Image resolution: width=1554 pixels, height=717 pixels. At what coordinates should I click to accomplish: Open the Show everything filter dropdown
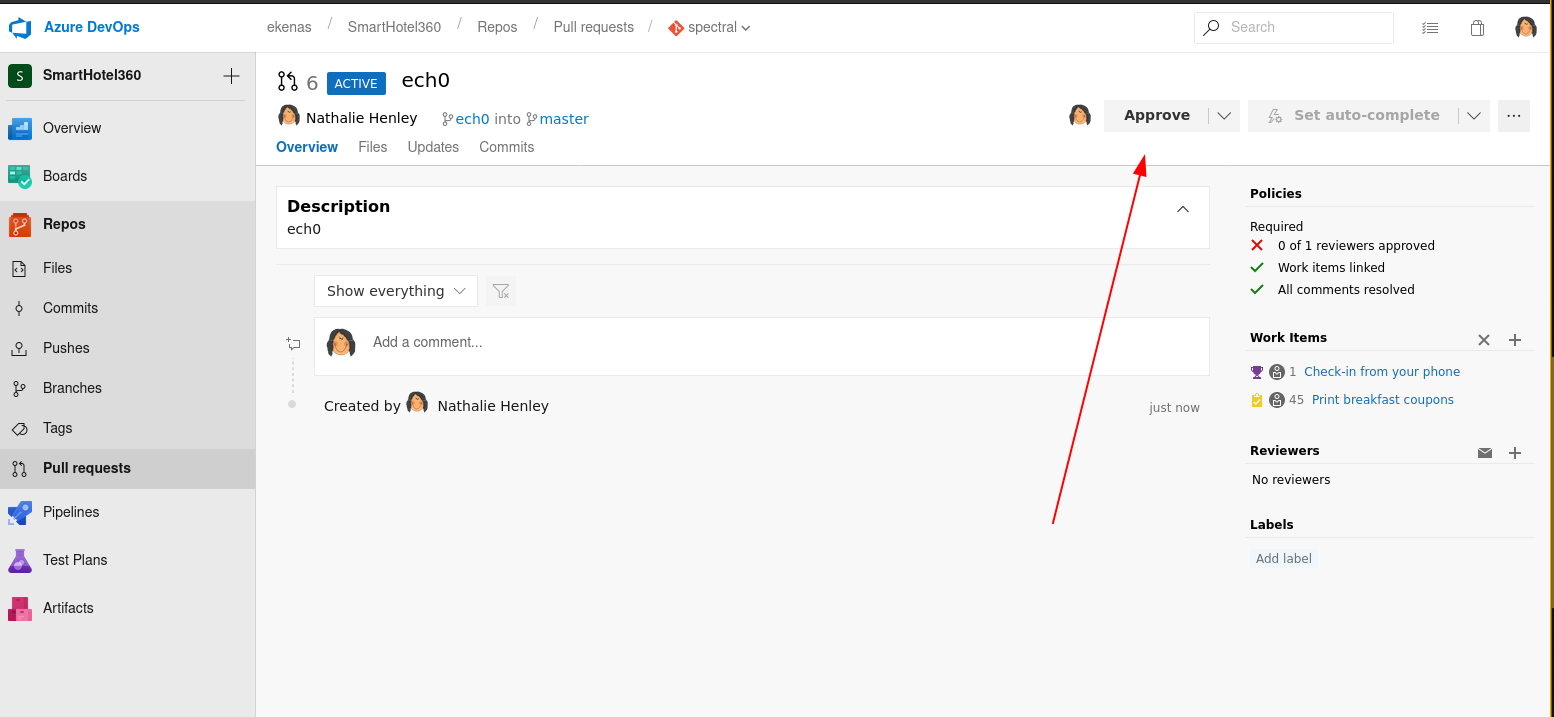tap(396, 291)
